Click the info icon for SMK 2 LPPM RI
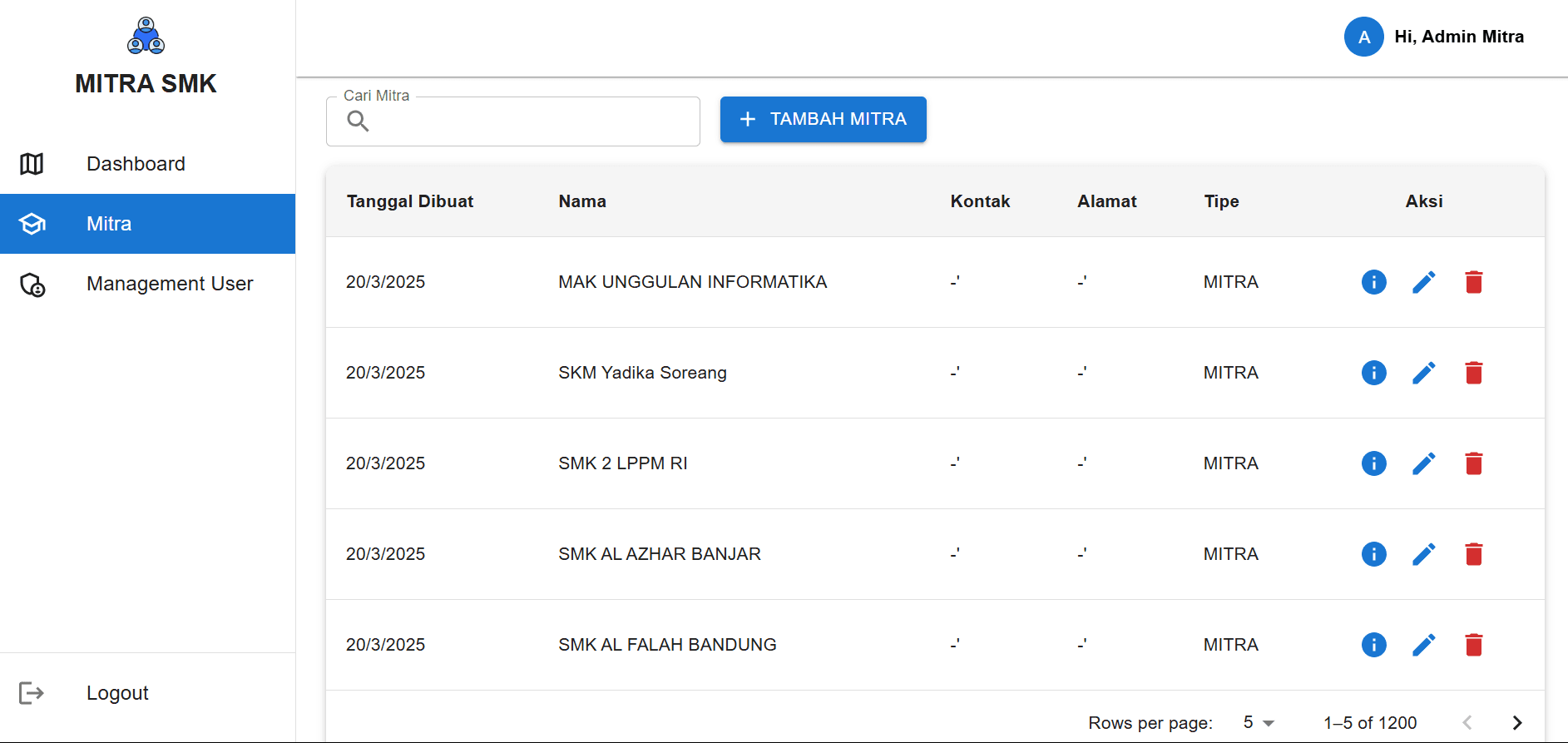The width and height of the screenshot is (1568, 743). coord(1373,463)
